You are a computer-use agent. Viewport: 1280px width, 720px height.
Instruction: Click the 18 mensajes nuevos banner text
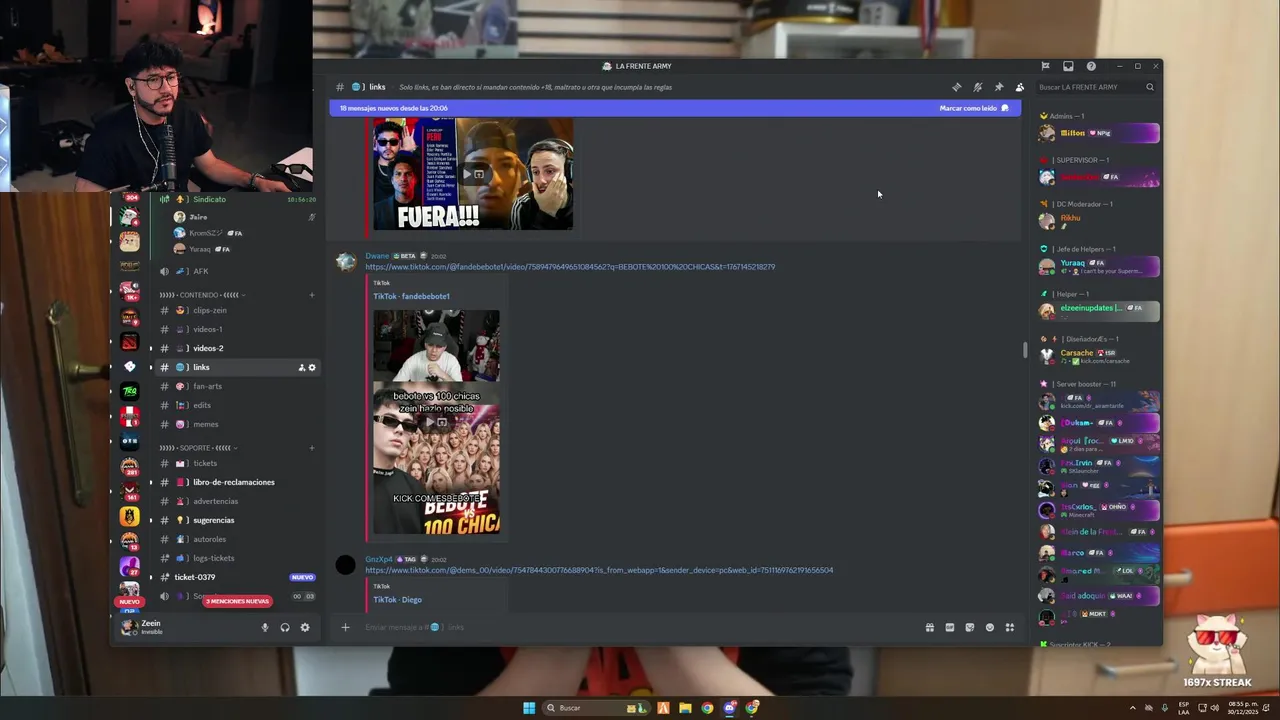(394, 108)
